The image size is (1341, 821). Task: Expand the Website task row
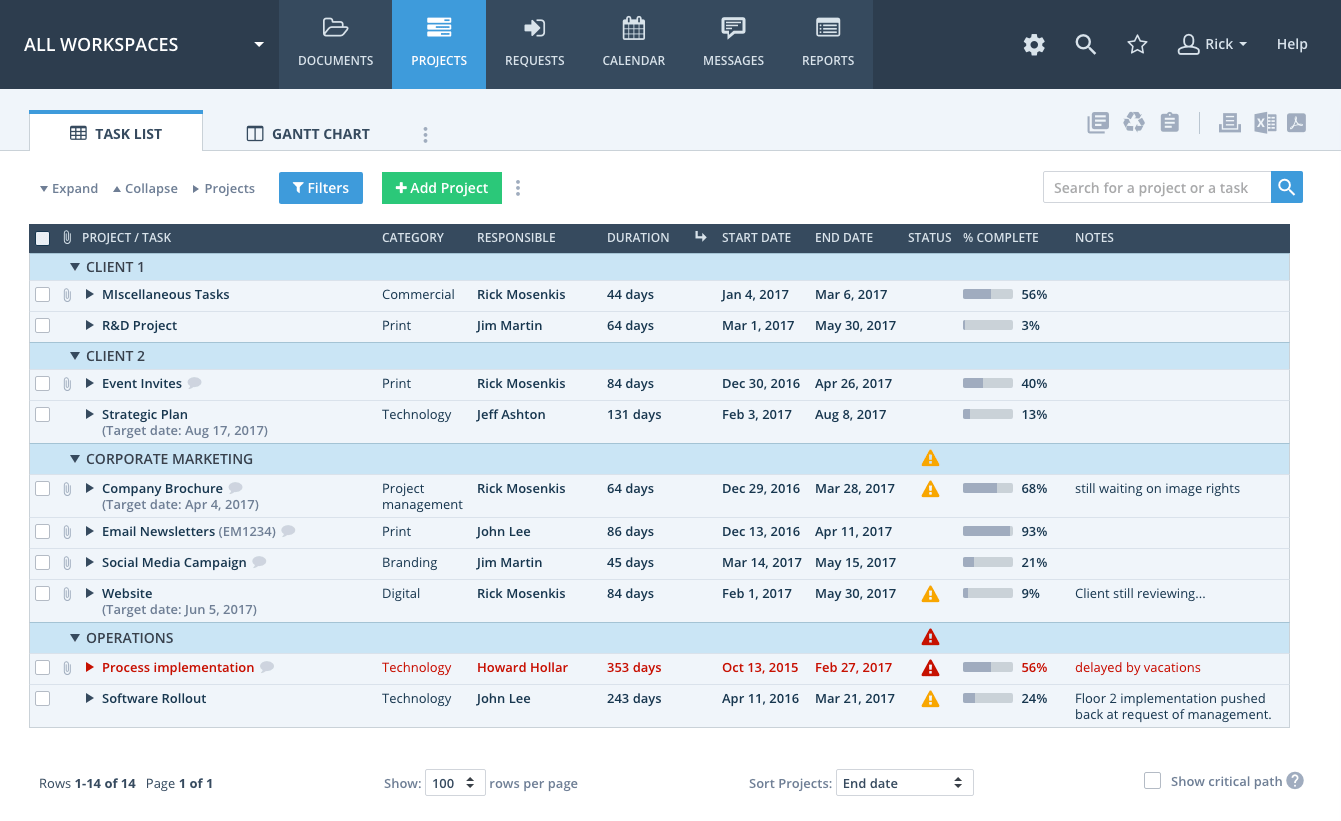click(89, 593)
